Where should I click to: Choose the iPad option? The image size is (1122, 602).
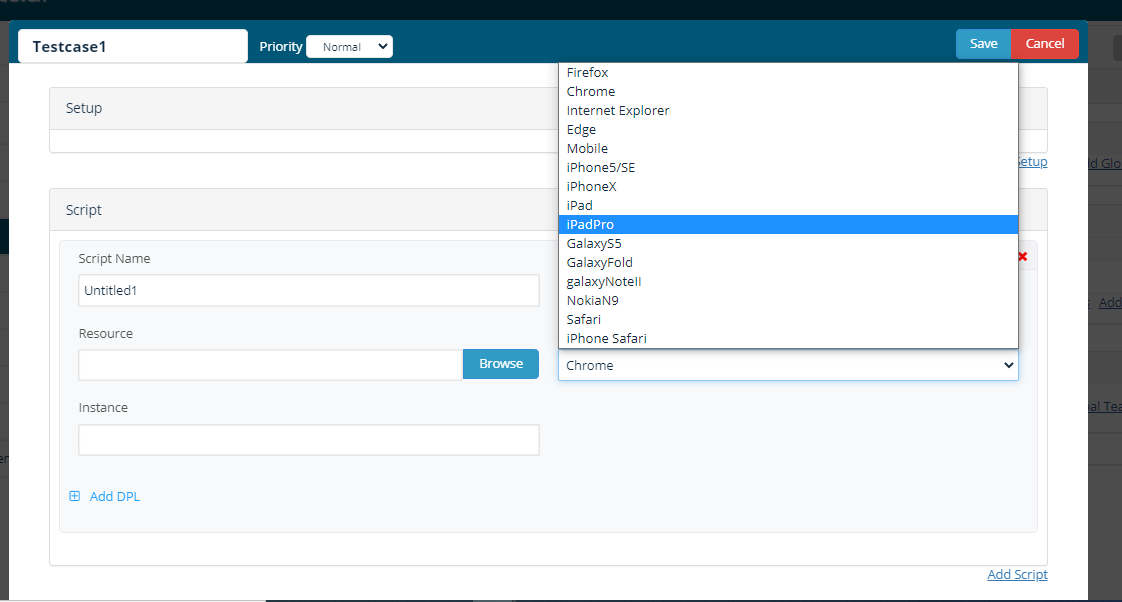[x=788, y=205]
